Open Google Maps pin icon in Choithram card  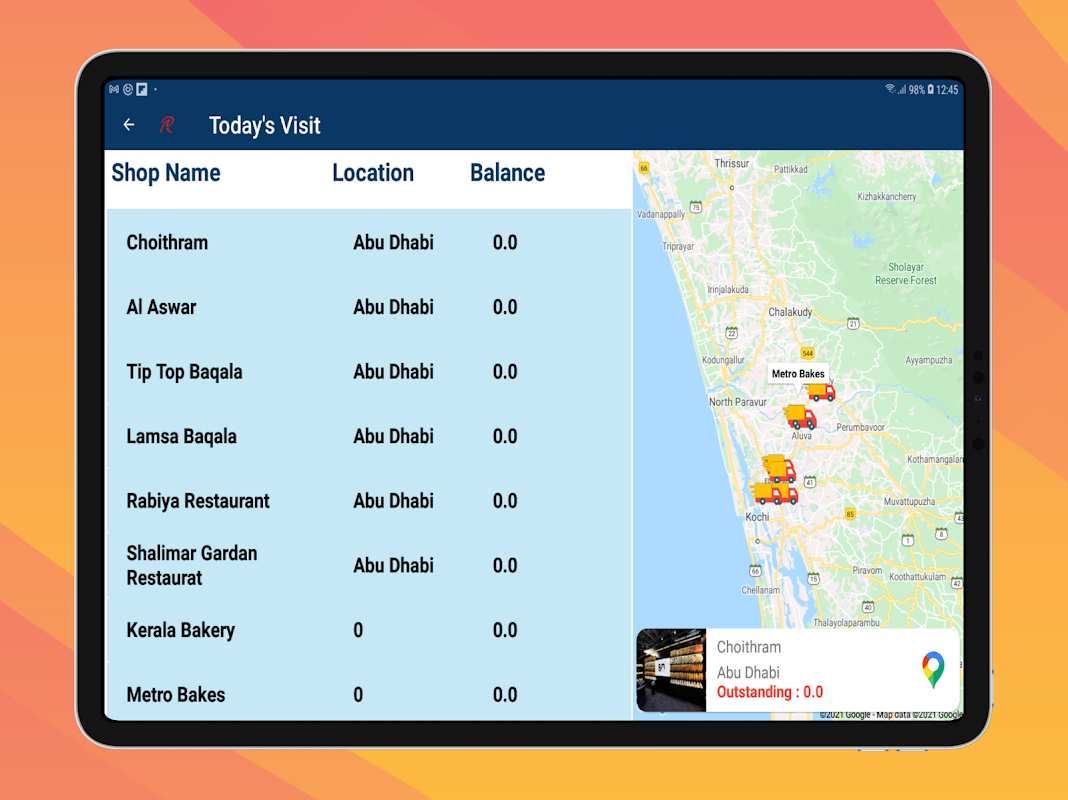click(933, 669)
